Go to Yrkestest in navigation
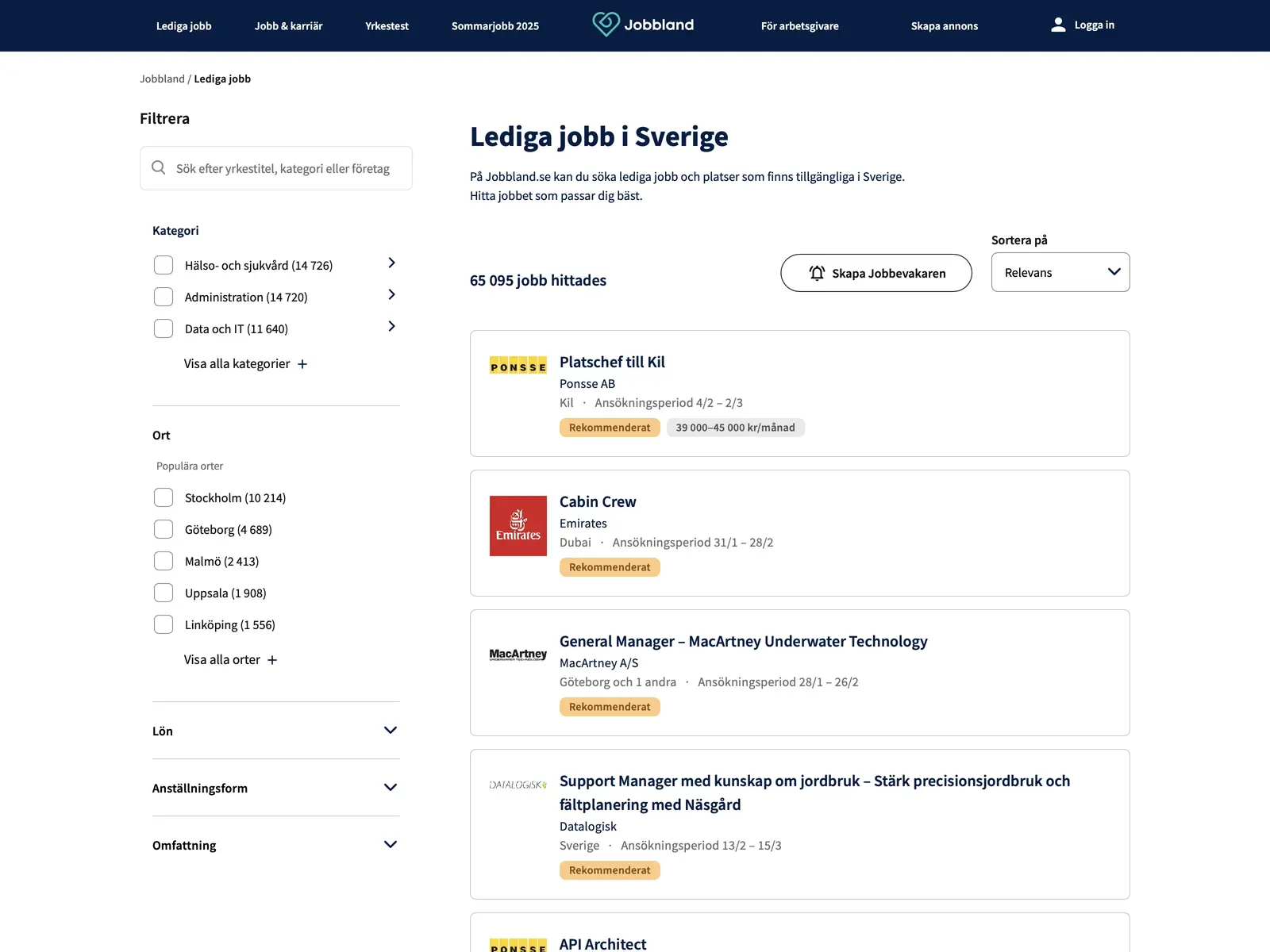The height and width of the screenshot is (952, 1270). [387, 26]
